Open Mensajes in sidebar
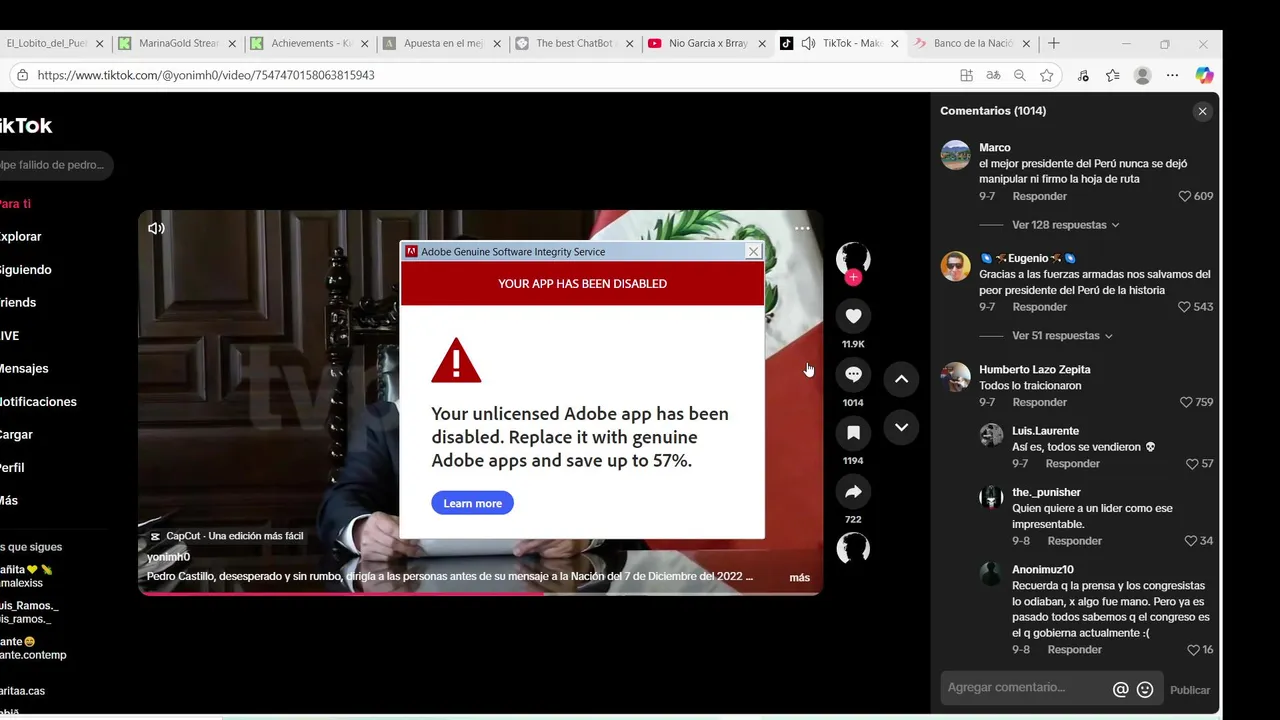This screenshot has width=1280, height=720. tap(24, 369)
